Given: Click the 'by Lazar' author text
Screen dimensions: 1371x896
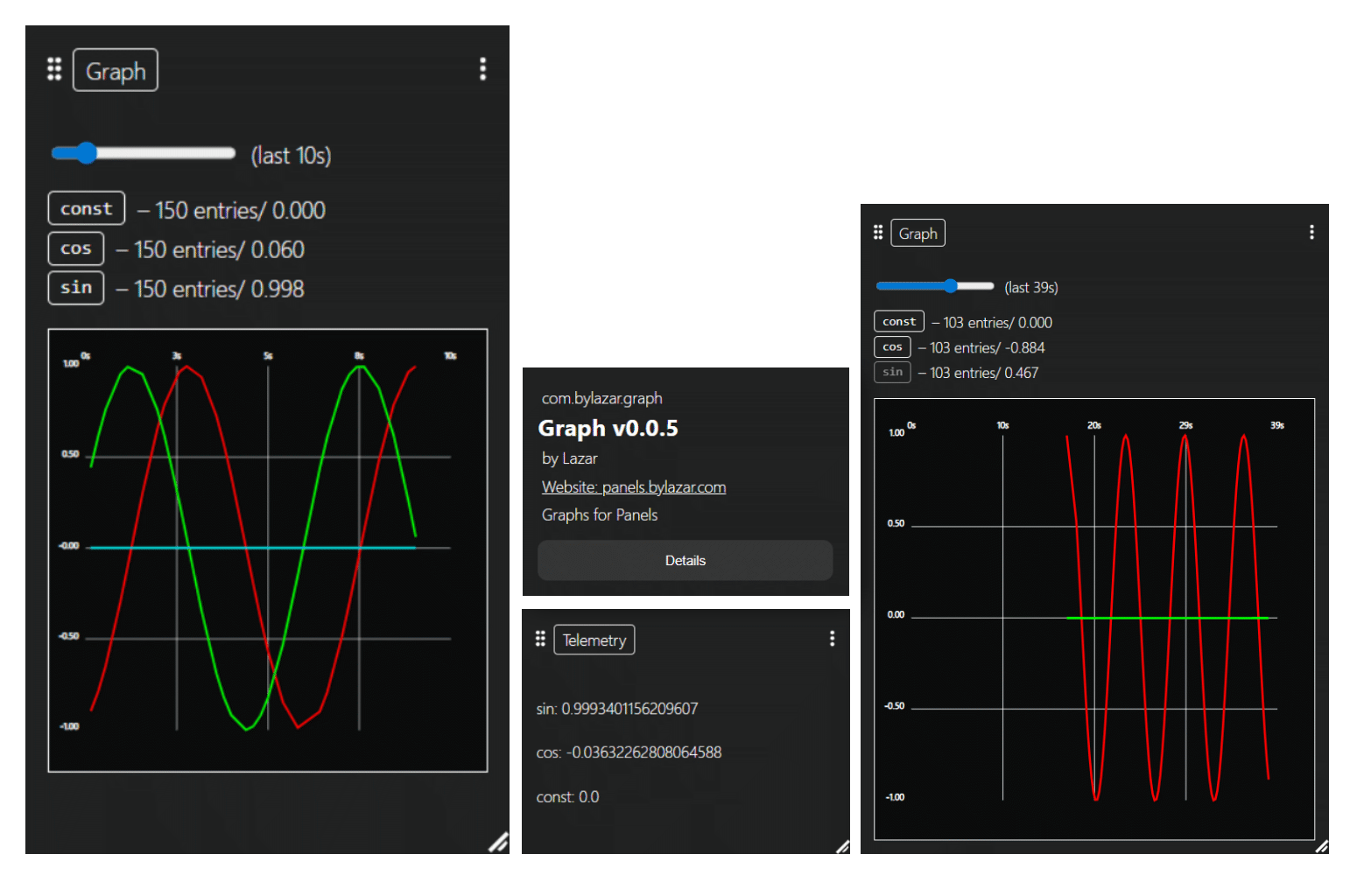Looking at the screenshot, I should 570,458.
